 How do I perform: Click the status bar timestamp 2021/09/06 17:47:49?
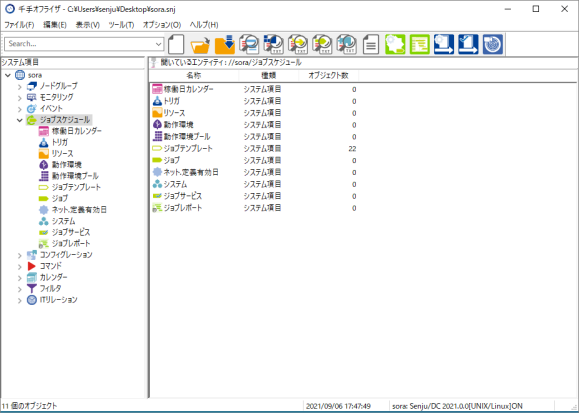click(338, 406)
